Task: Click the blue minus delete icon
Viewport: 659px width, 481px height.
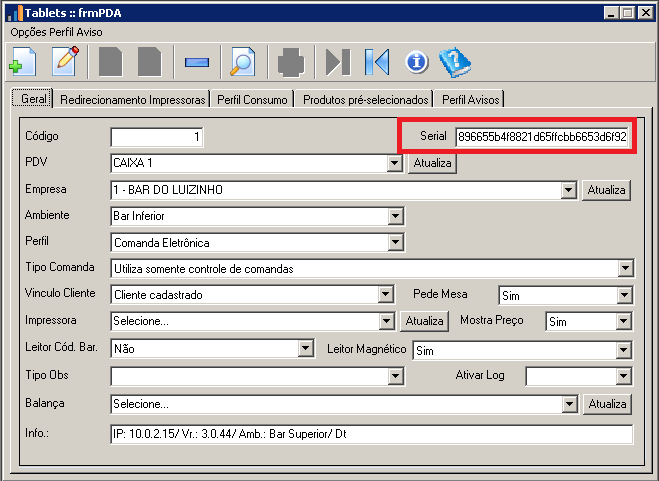Action: (x=197, y=63)
